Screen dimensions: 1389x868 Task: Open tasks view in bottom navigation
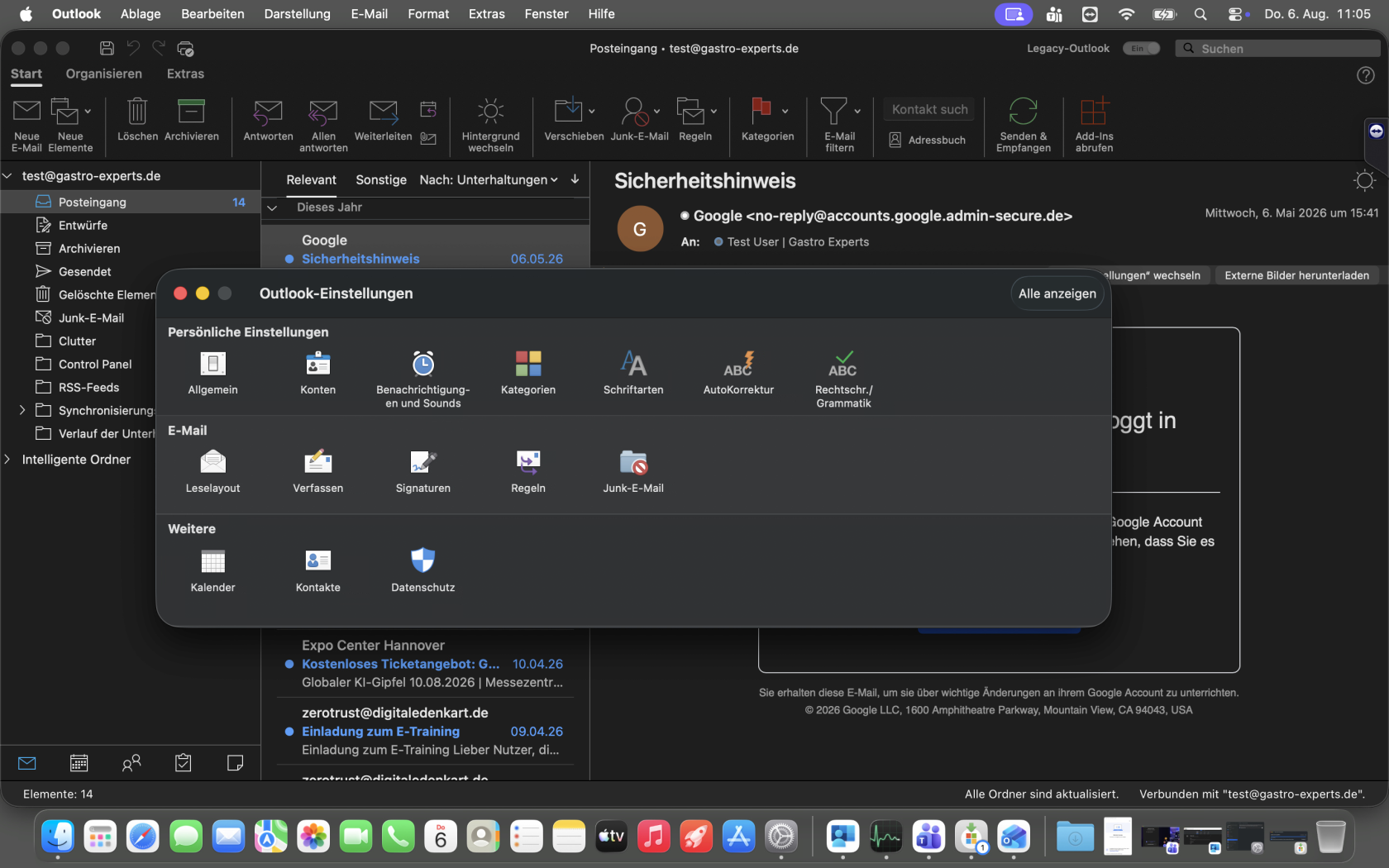(184, 763)
